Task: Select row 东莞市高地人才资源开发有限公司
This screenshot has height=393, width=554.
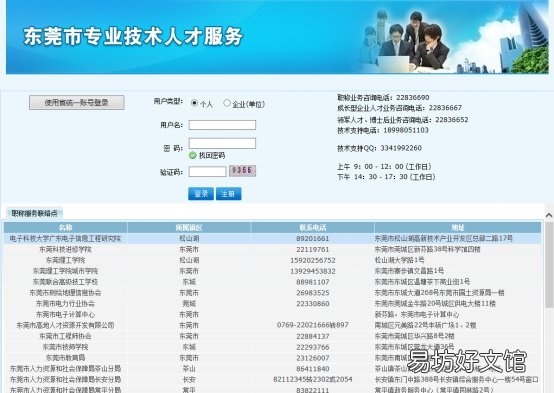Action: coord(272,325)
